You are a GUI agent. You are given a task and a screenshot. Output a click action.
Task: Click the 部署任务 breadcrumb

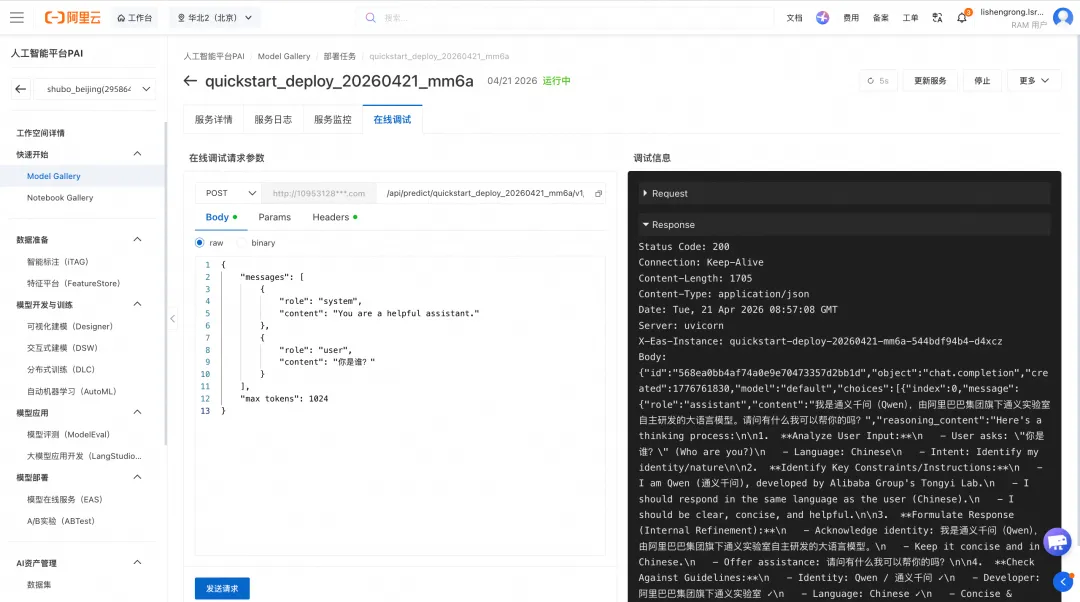pos(340,56)
